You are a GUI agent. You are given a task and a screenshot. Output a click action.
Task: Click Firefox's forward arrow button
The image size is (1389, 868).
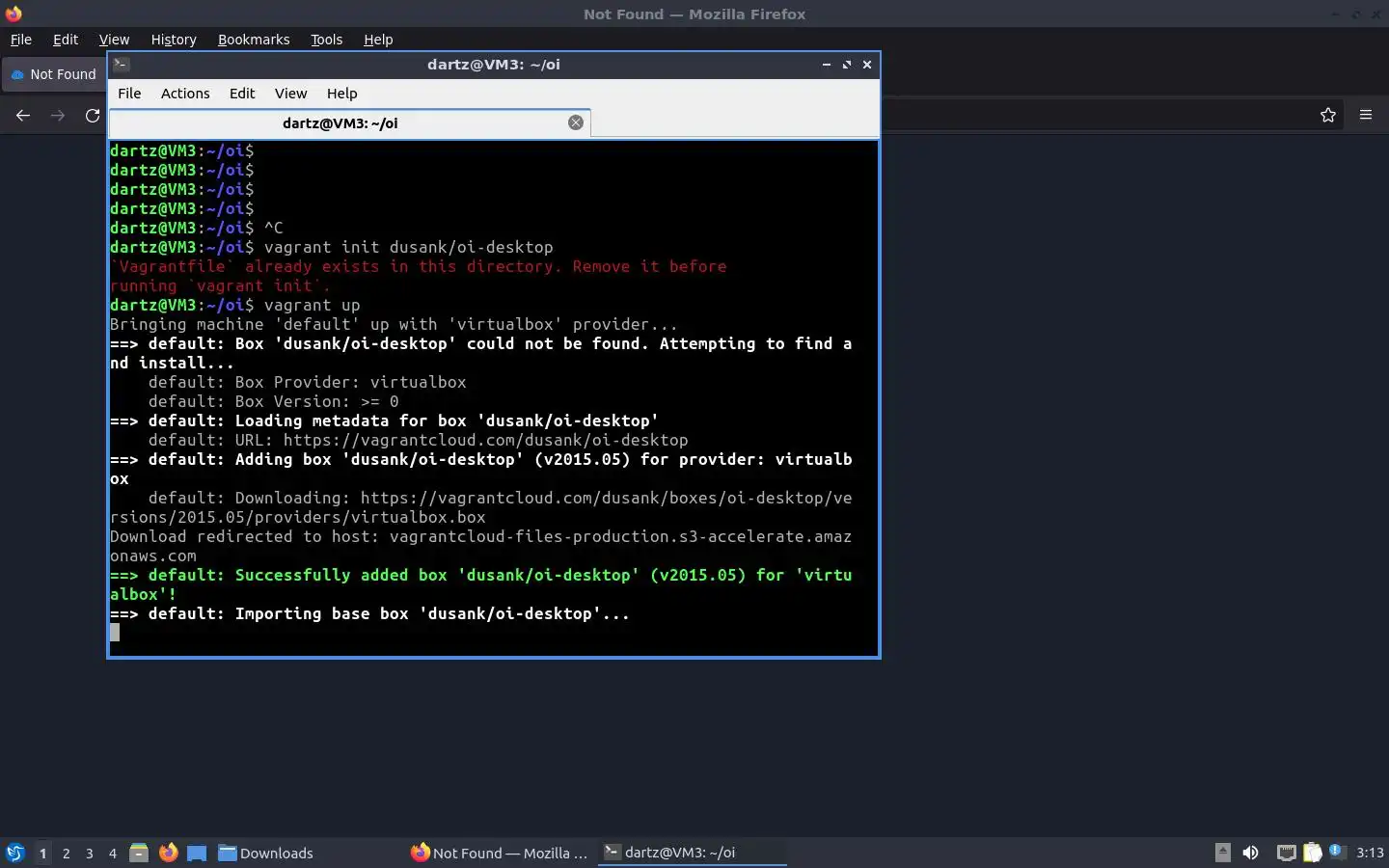click(58, 116)
